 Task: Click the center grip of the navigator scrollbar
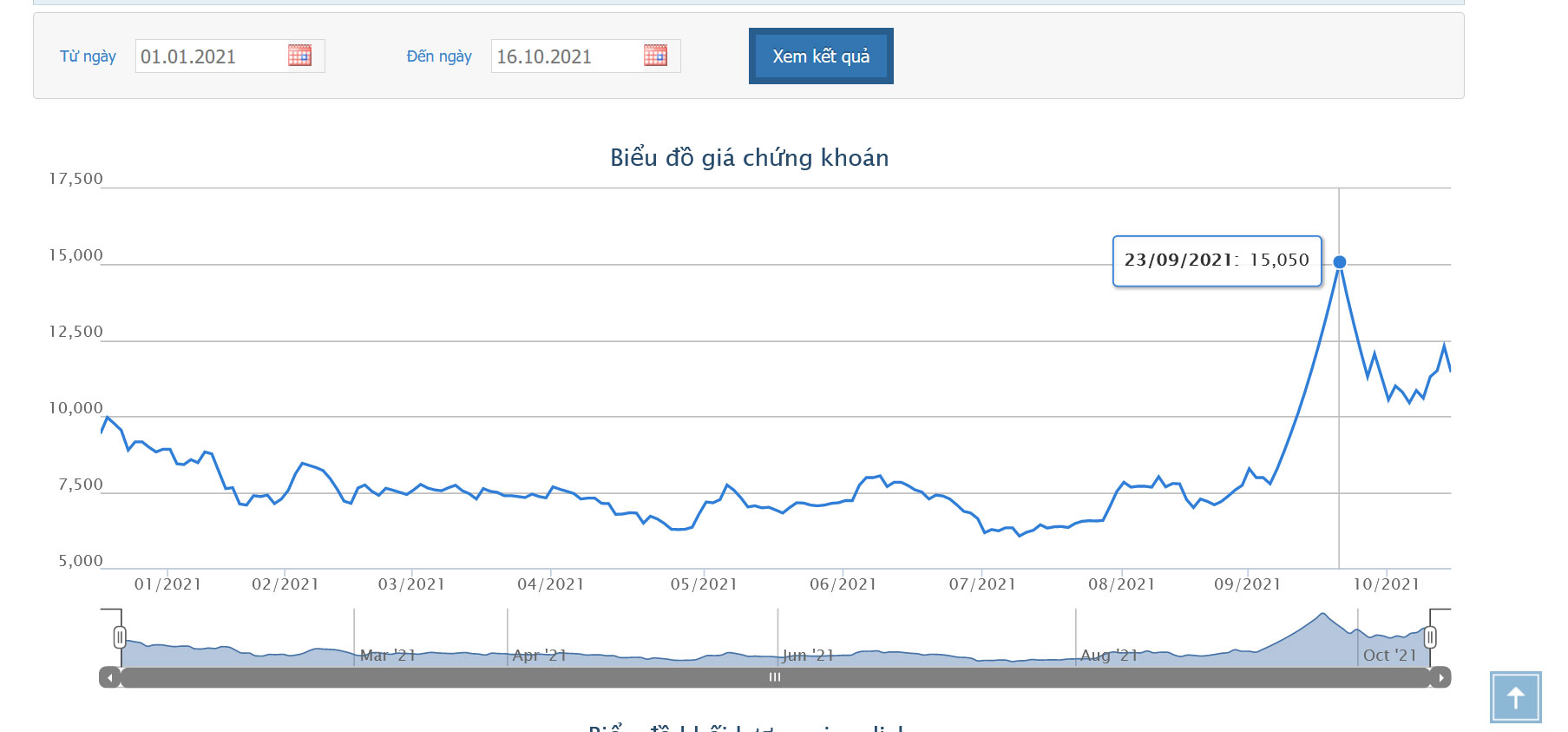coord(775,677)
